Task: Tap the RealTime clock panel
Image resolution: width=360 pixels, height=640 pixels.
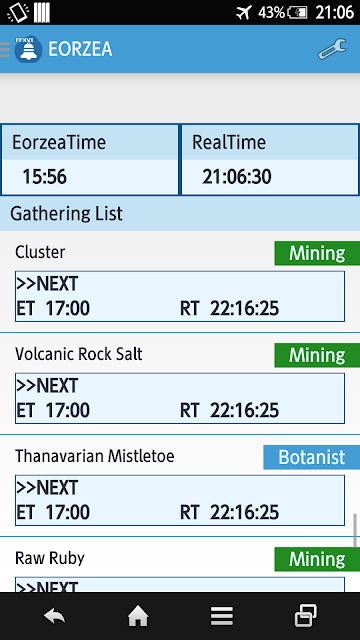Action: point(270,160)
